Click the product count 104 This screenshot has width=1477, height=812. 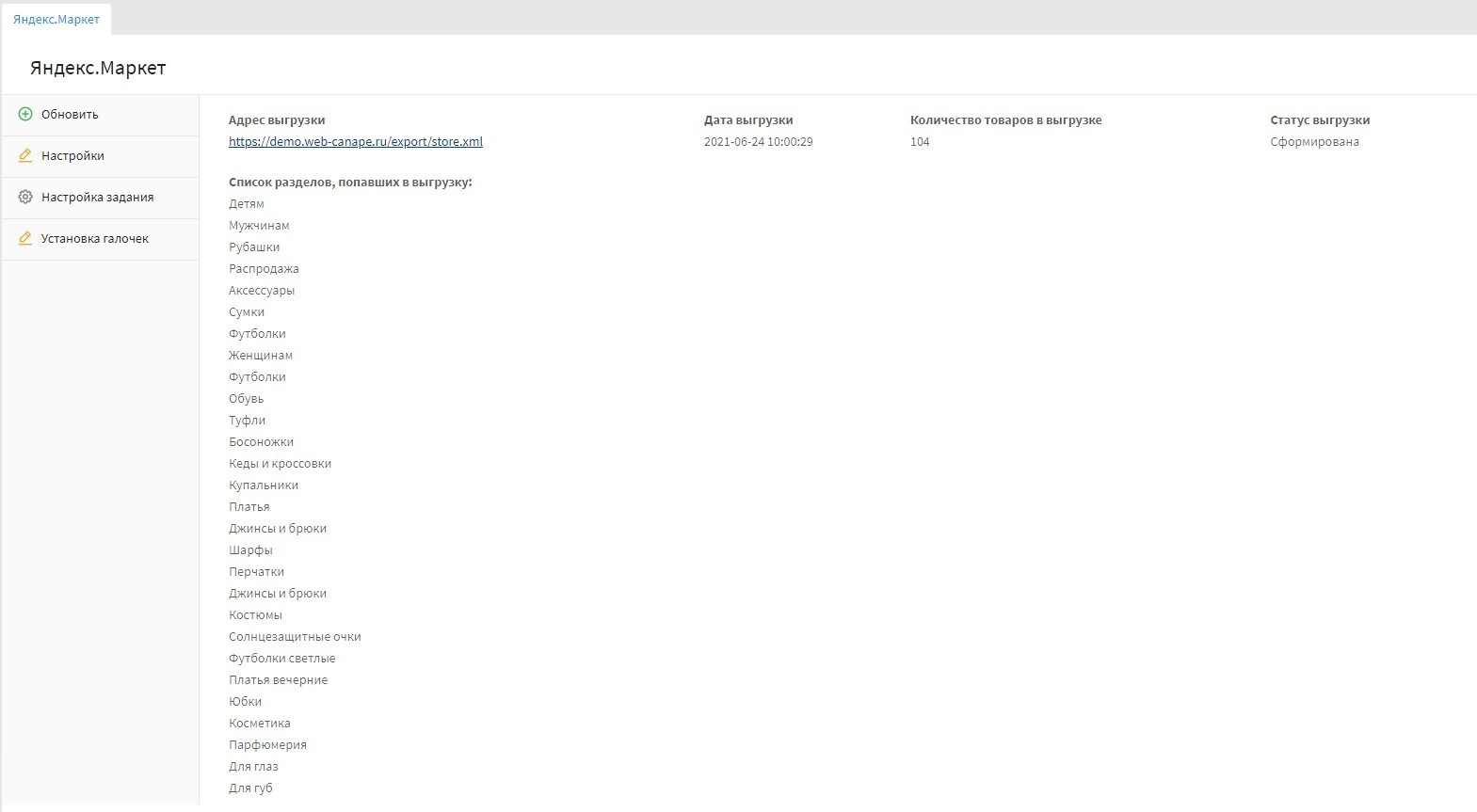point(920,142)
